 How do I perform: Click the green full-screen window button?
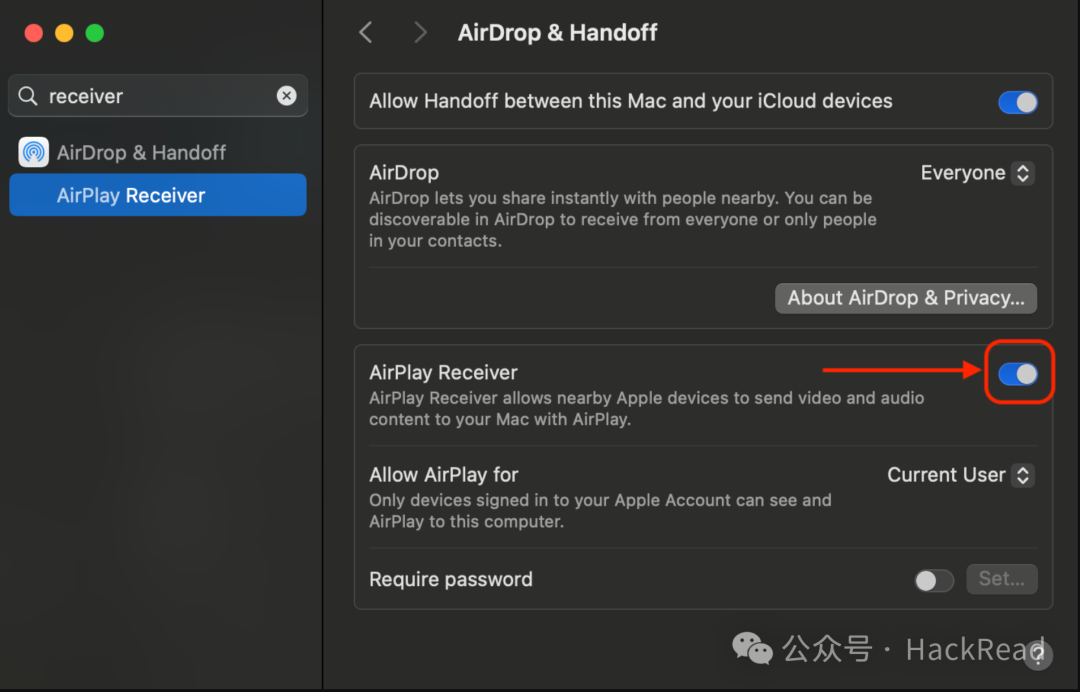click(x=94, y=33)
